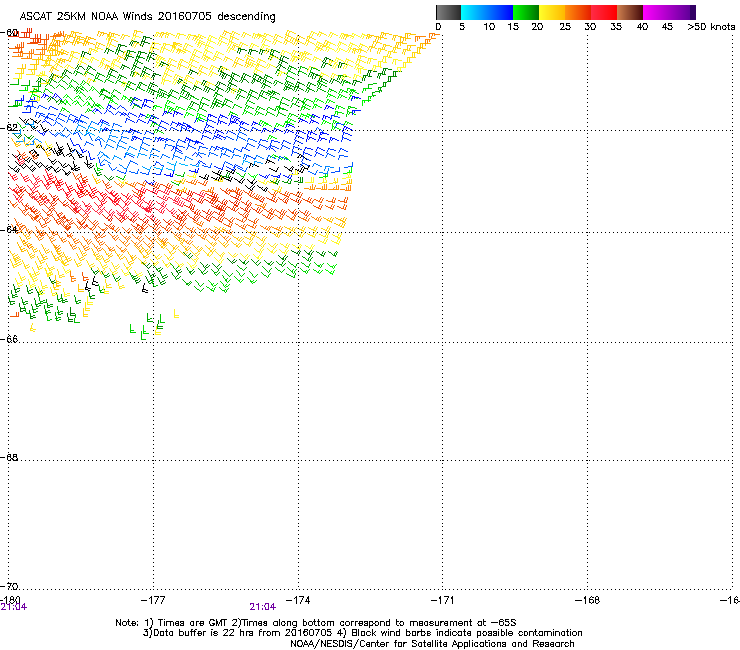Click the '25' legend tick label

coord(565,27)
